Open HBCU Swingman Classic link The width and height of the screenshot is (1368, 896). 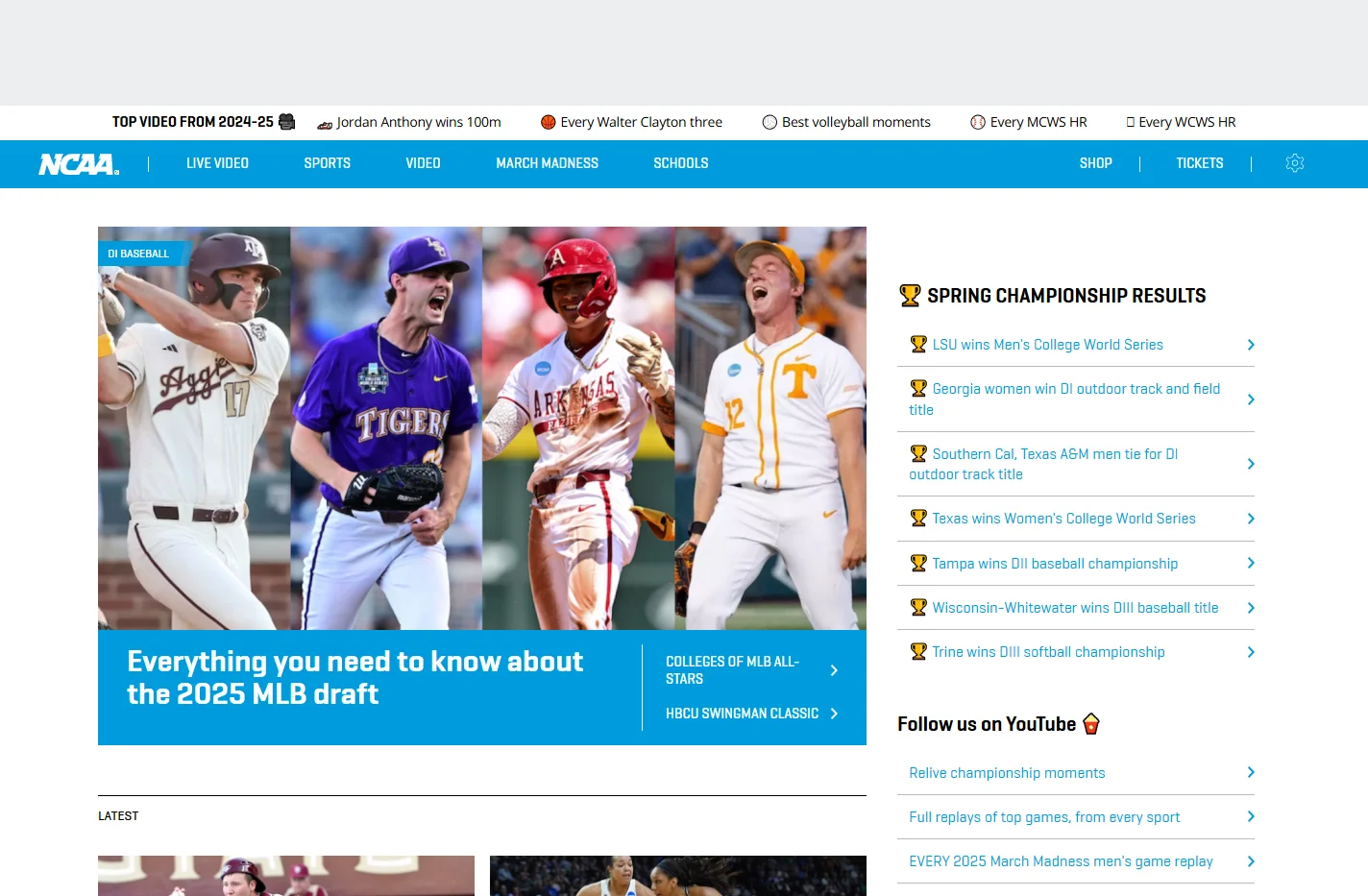[742, 714]
